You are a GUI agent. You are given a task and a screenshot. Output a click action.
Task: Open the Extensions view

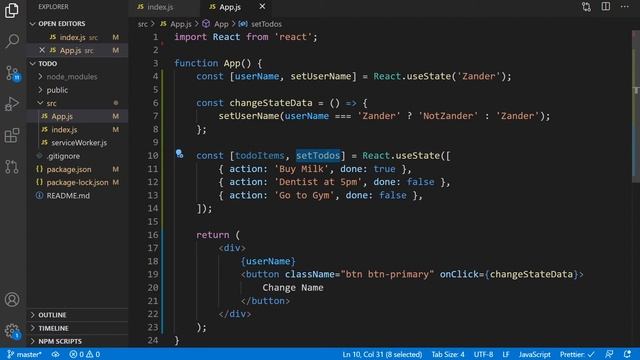[x=12, y=136]
